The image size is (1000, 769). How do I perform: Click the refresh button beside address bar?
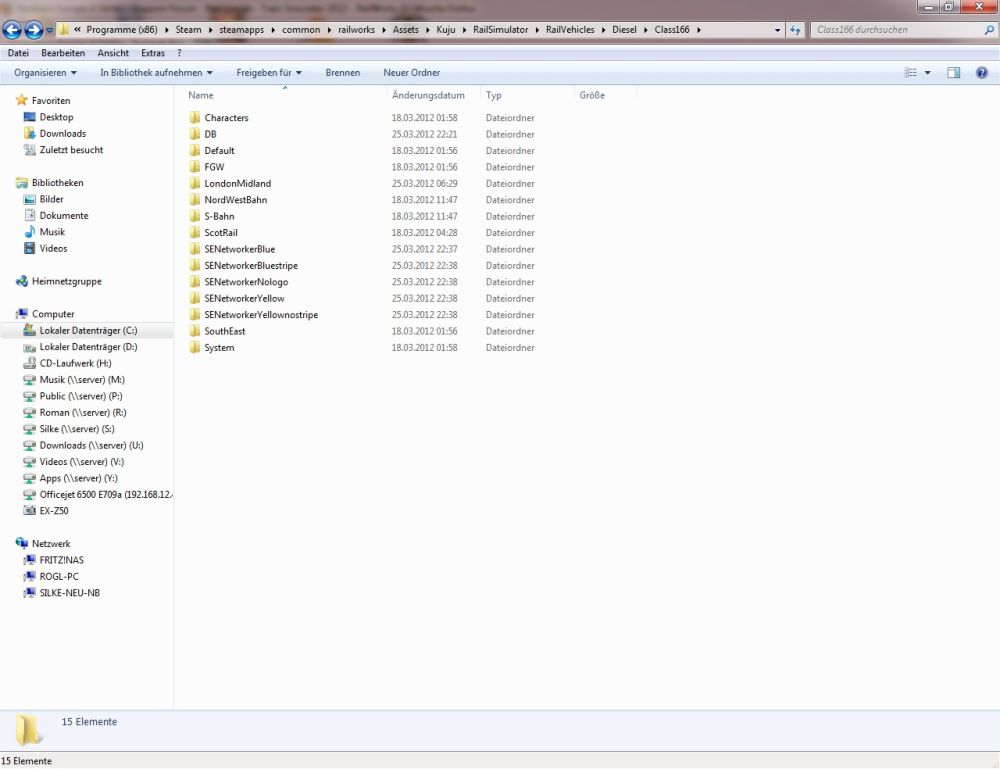click(795, 30)
